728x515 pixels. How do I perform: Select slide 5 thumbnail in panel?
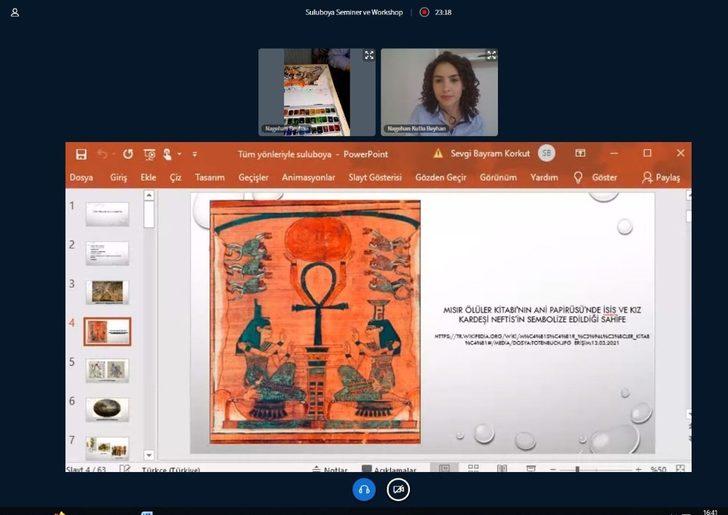(107, 370)
